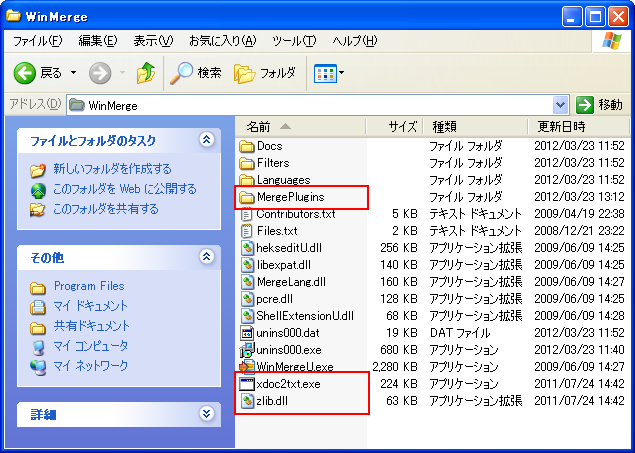The image size is (635, 453).
Task: Click the file name xdoc2txt.exe
Action: 288,384
